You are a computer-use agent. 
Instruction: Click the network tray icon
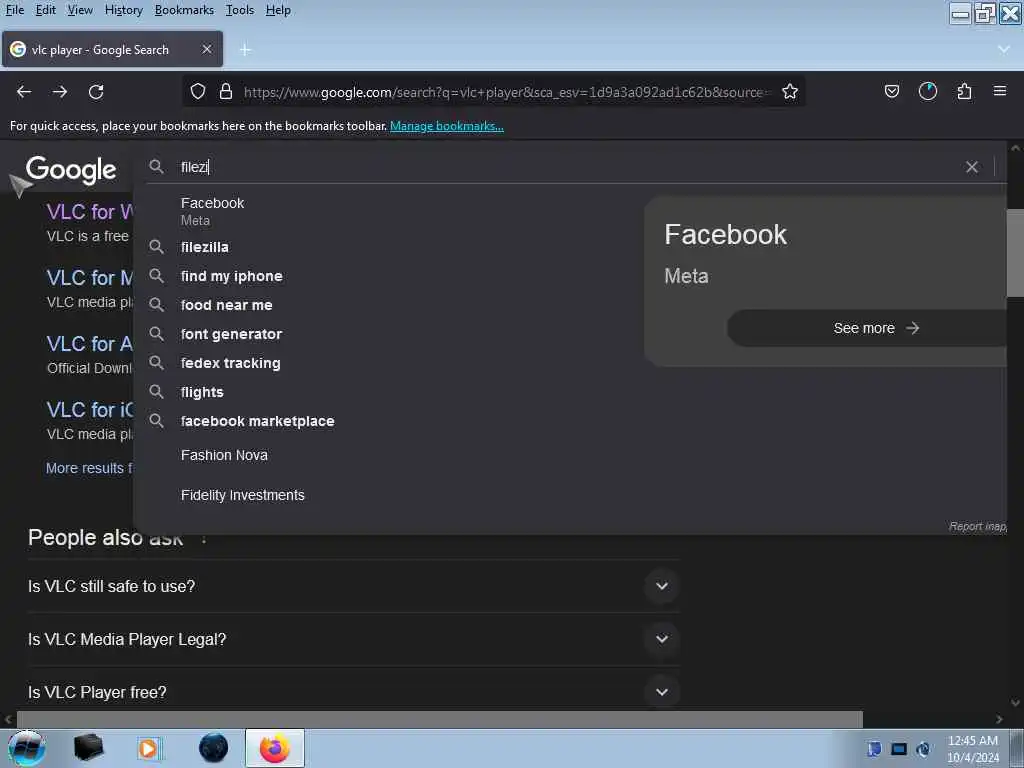pyautogui.click(x=899, y=749)
